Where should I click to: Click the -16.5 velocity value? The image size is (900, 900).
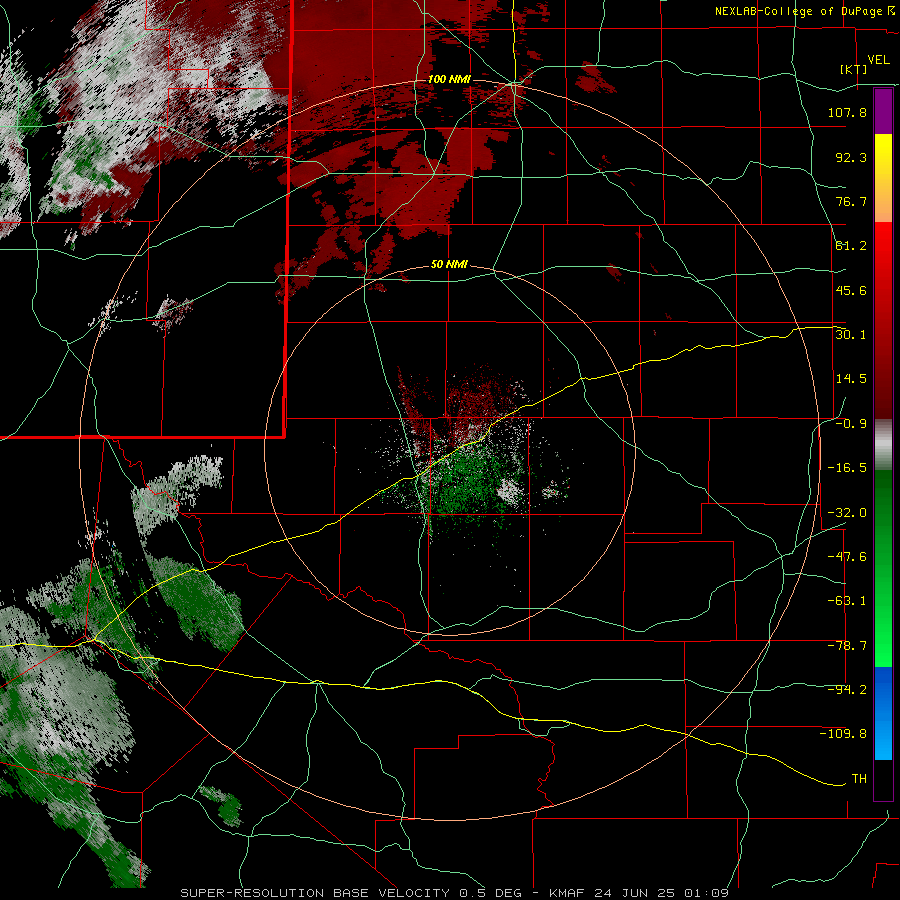pos(847,468)
